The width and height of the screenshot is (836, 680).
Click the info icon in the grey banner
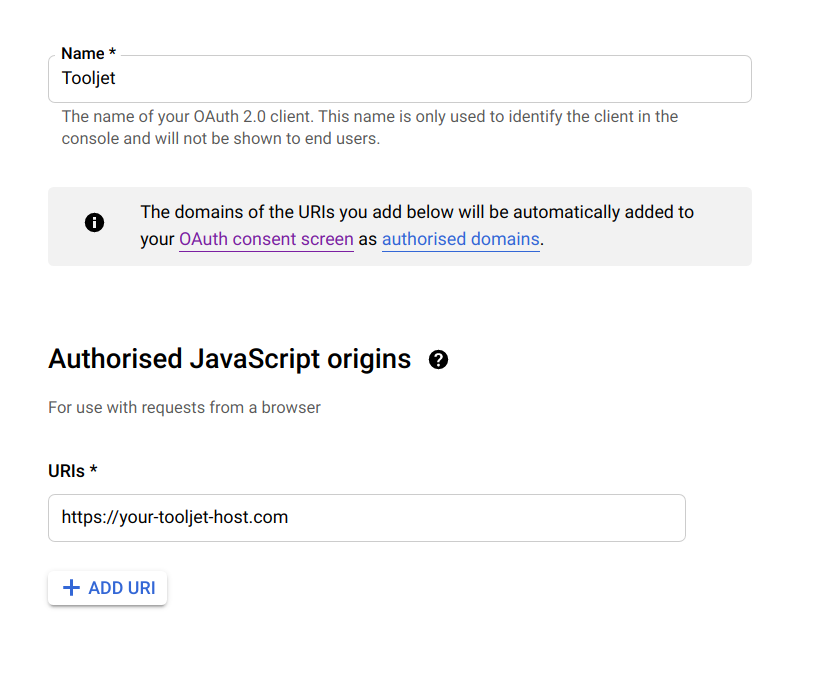coord(95,222)
